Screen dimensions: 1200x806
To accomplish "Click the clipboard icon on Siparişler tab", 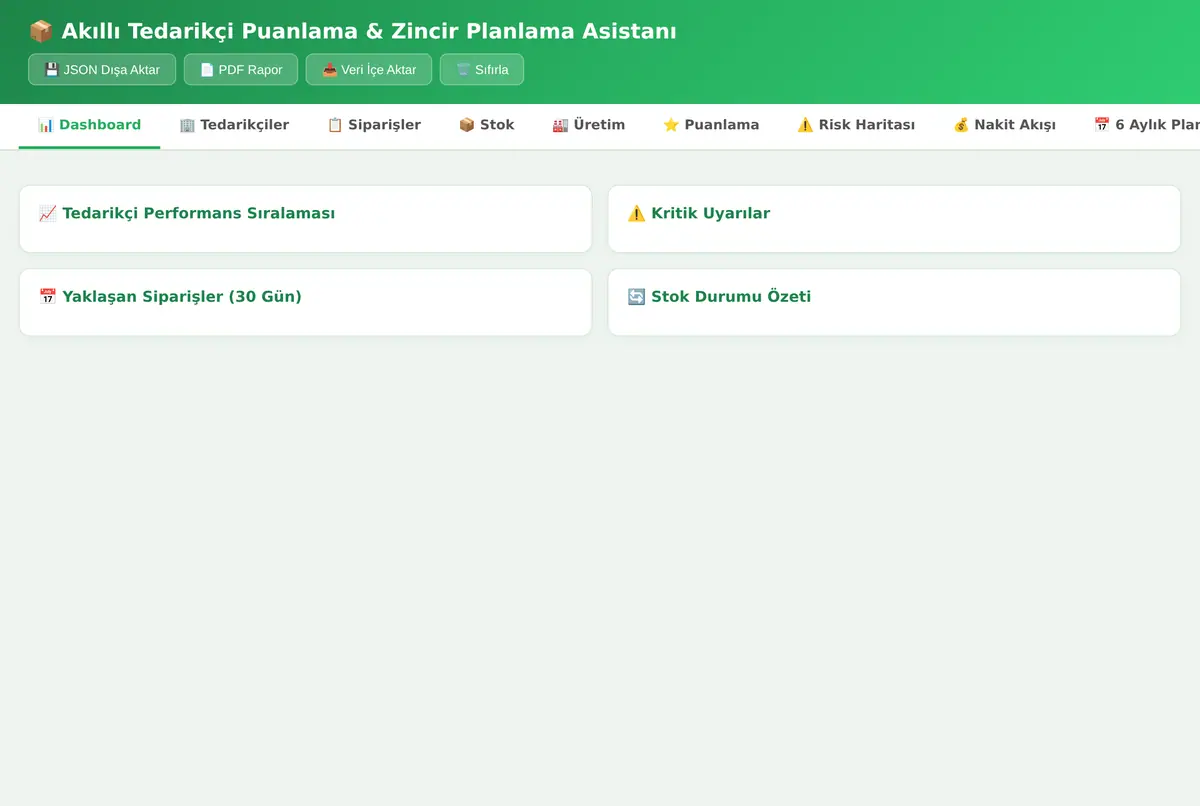I will coord(335,125).
